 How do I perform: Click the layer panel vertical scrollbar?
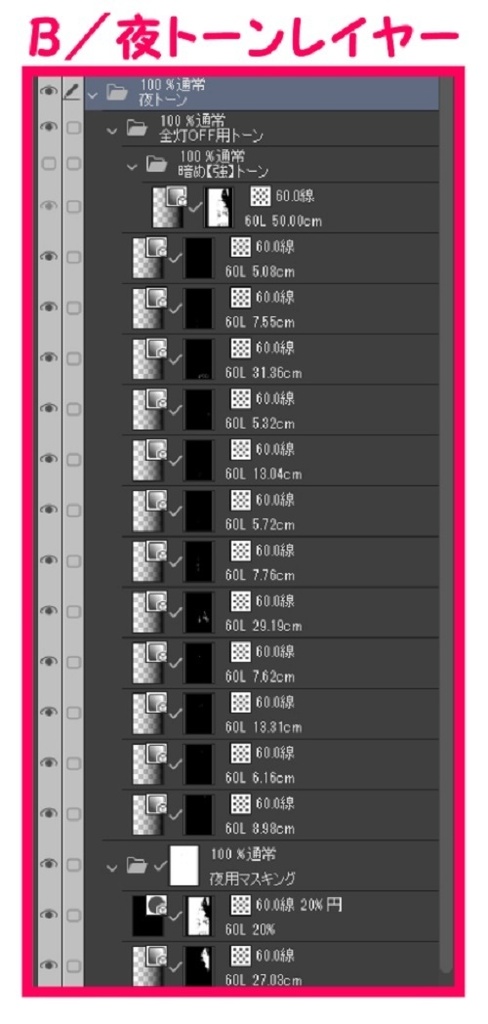tap(446, 524)
